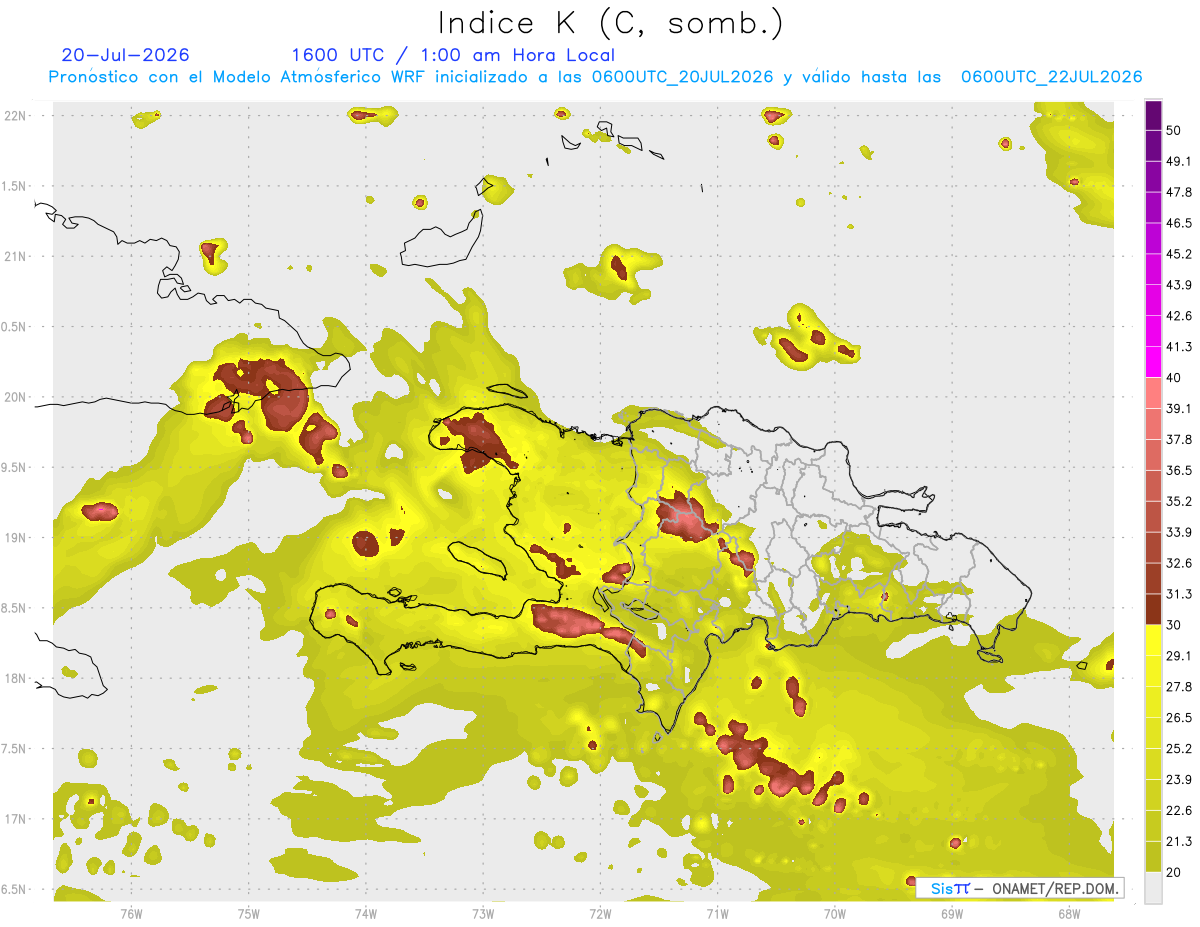The image size is (1200, 927).
Task: Select the dark brown swatch between 30 and 31.3
Action: (1153, 609)
